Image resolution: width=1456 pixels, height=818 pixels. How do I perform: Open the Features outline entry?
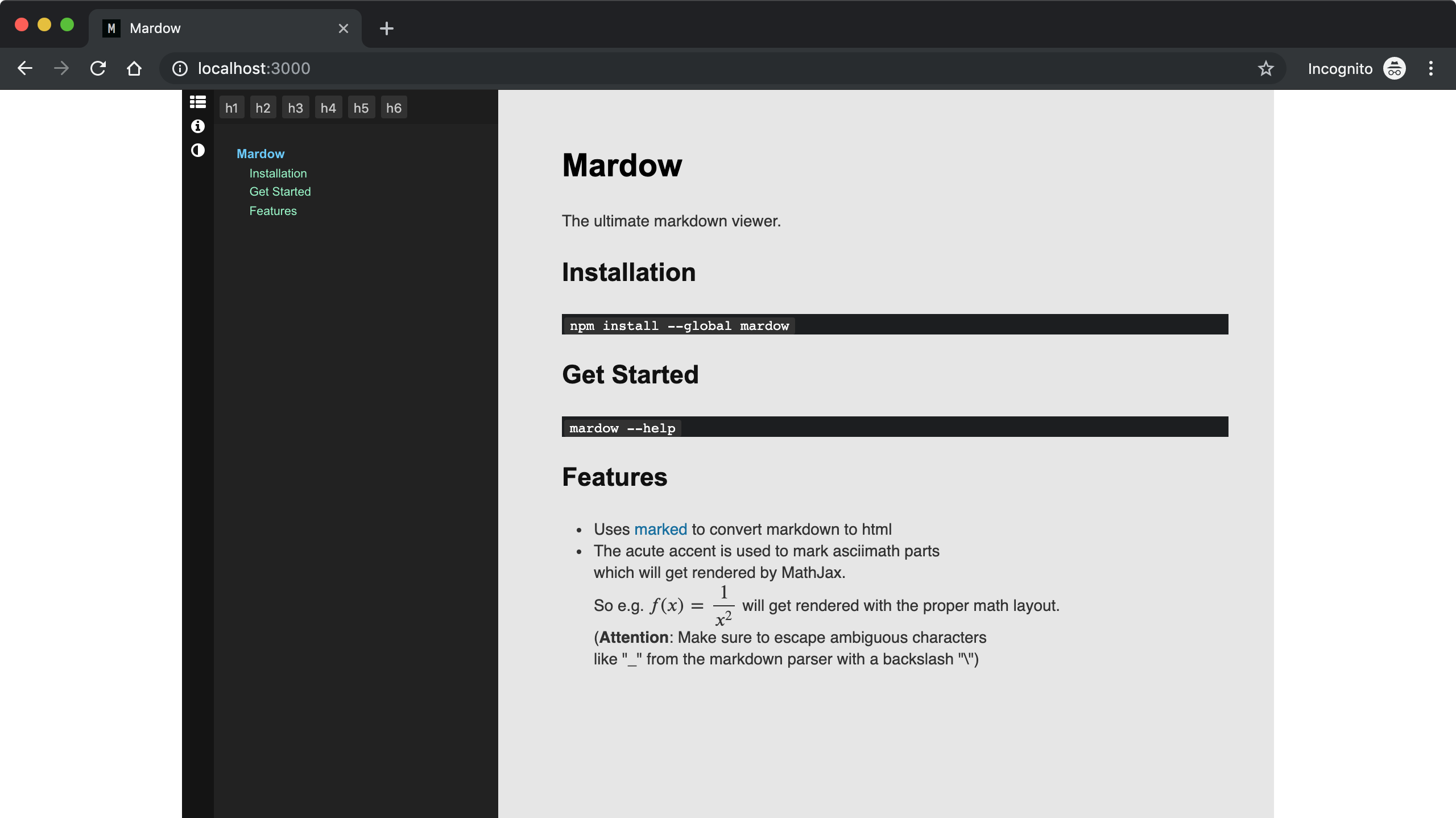273,211
